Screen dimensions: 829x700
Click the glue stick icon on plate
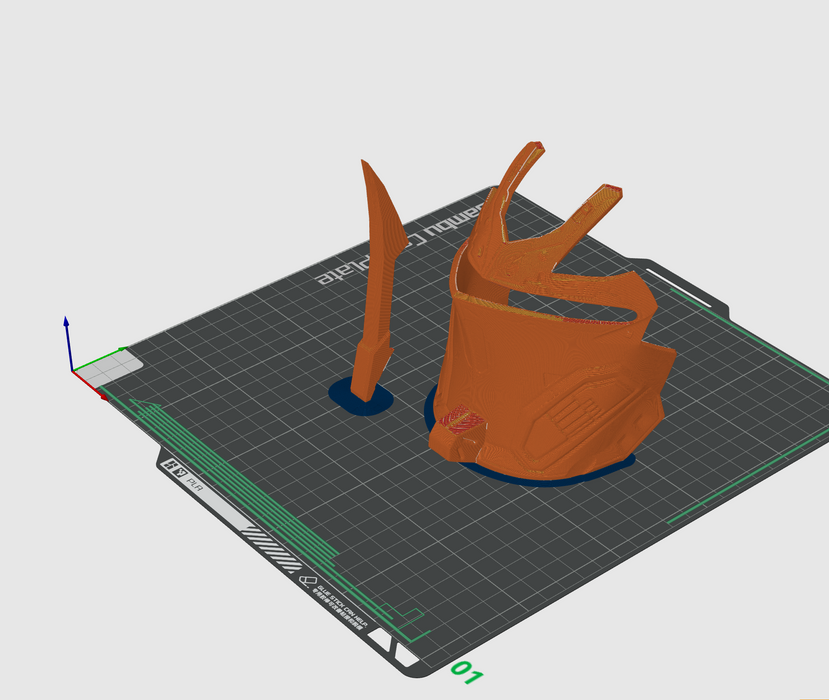pos(309,579)
